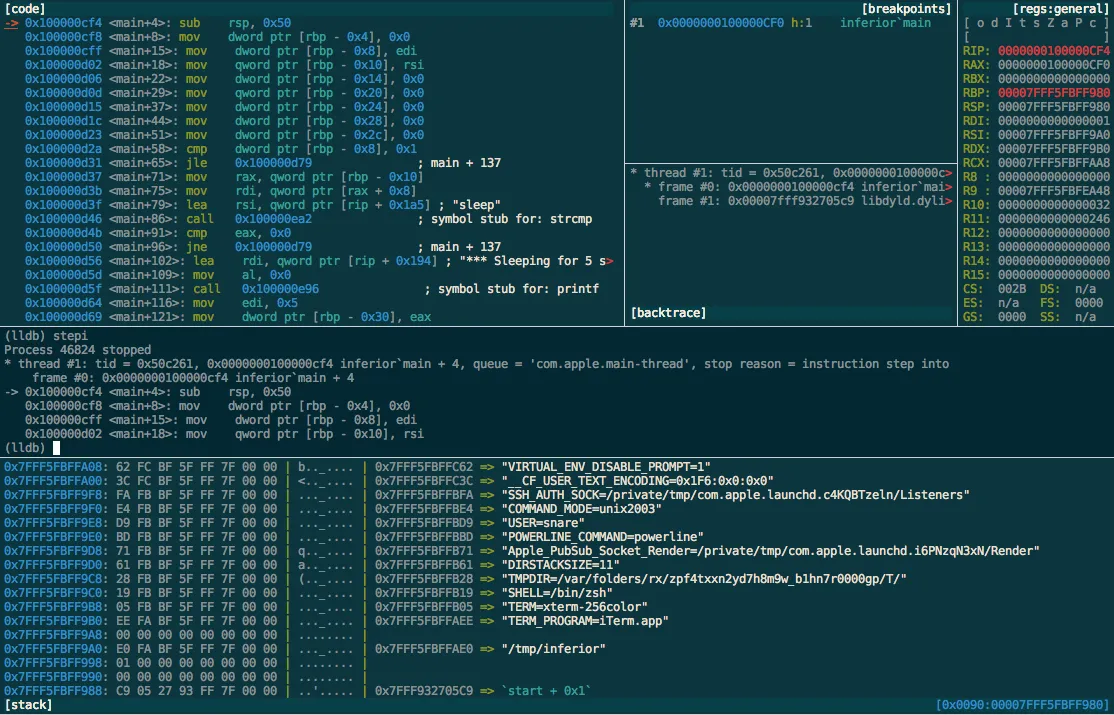Select breakpoint #1 at inferior`main
Image resolution: width=1114 pixels, height=715 pixels.
[780, 23]
